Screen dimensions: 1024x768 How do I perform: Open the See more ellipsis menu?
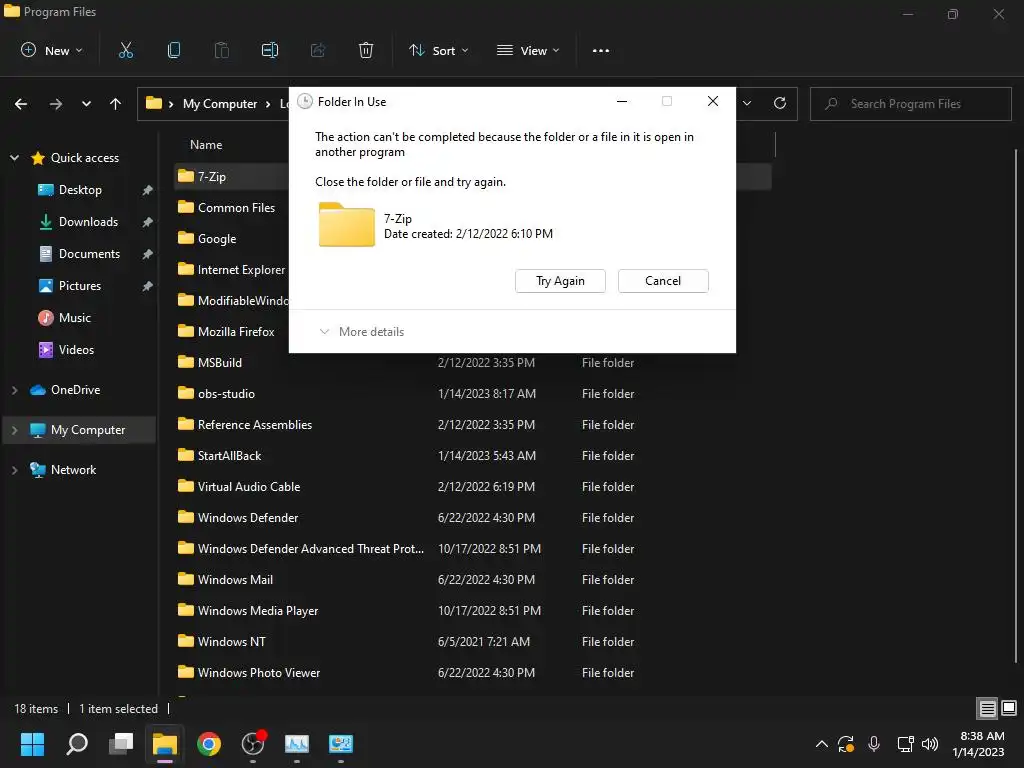point(601,50)
